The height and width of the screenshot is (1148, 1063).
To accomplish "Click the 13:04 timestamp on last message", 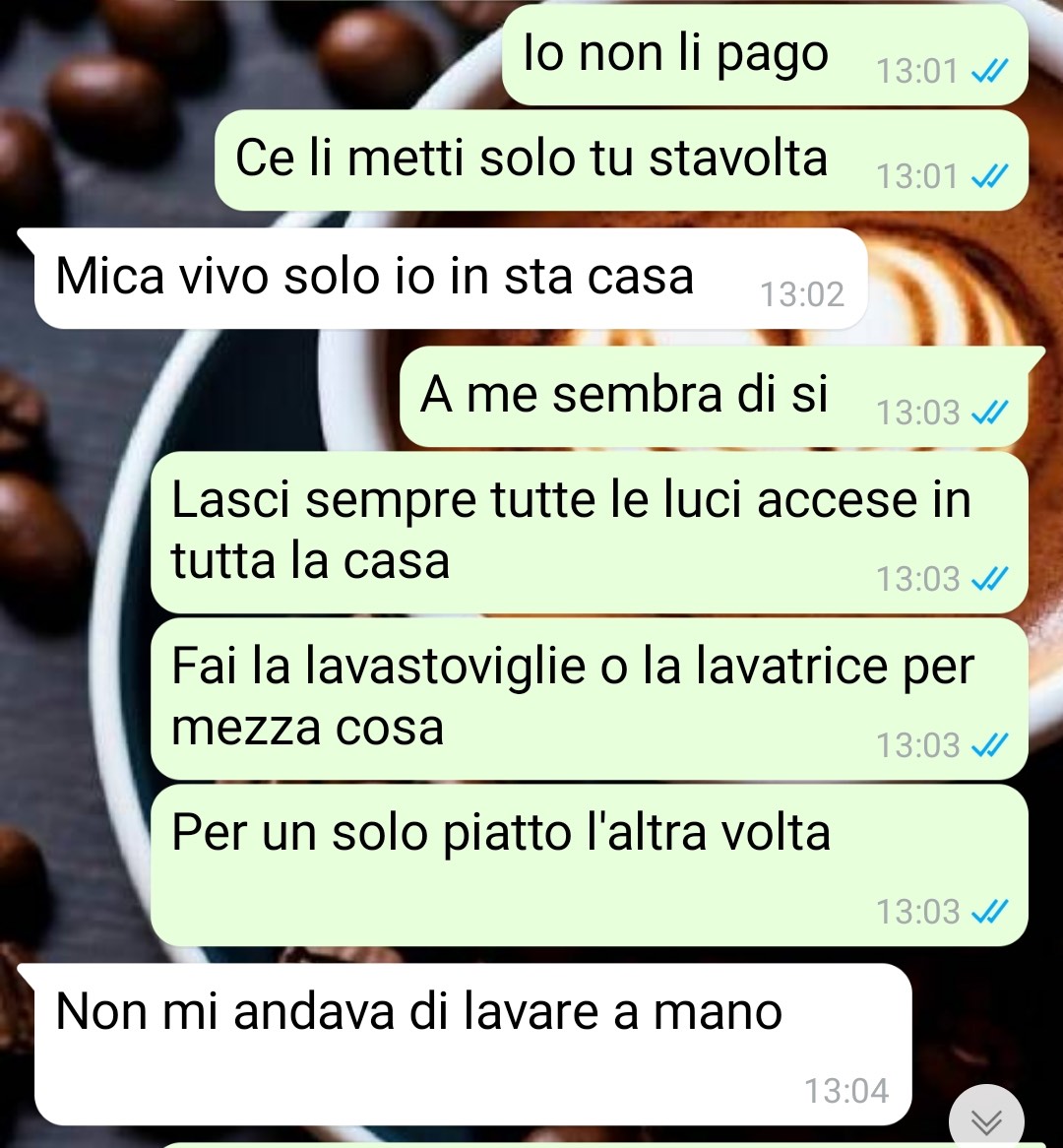I will tap(847, 1091).
